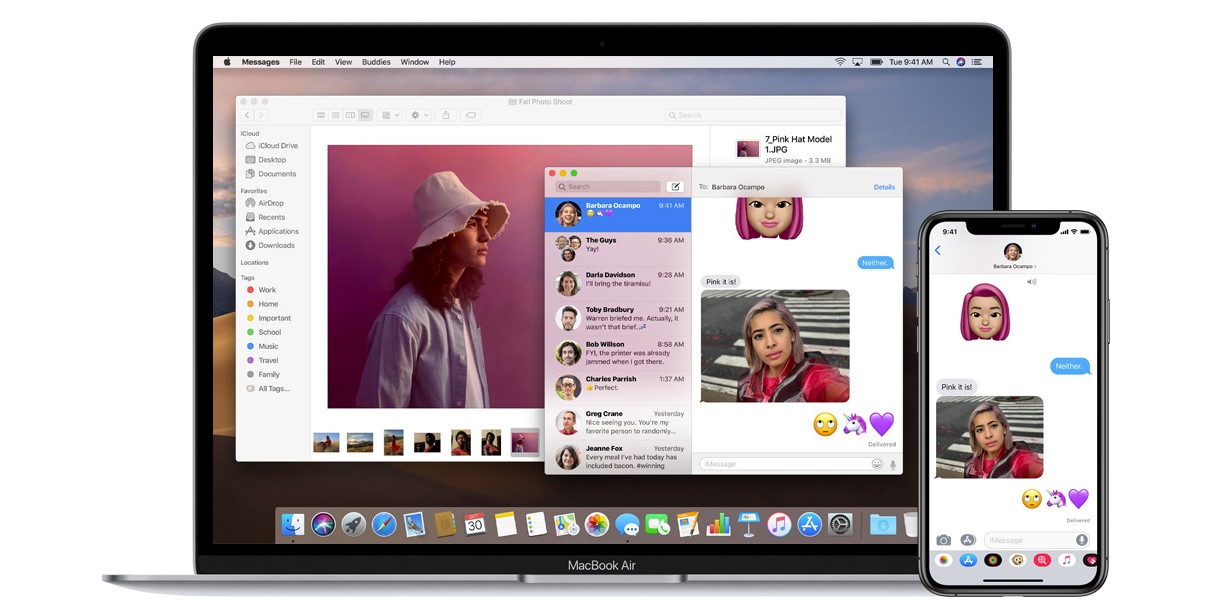The width and height of the screenshot is (1223, 609).
Task: Open Reminders in the Dock
Action: (x=536, y=524)
